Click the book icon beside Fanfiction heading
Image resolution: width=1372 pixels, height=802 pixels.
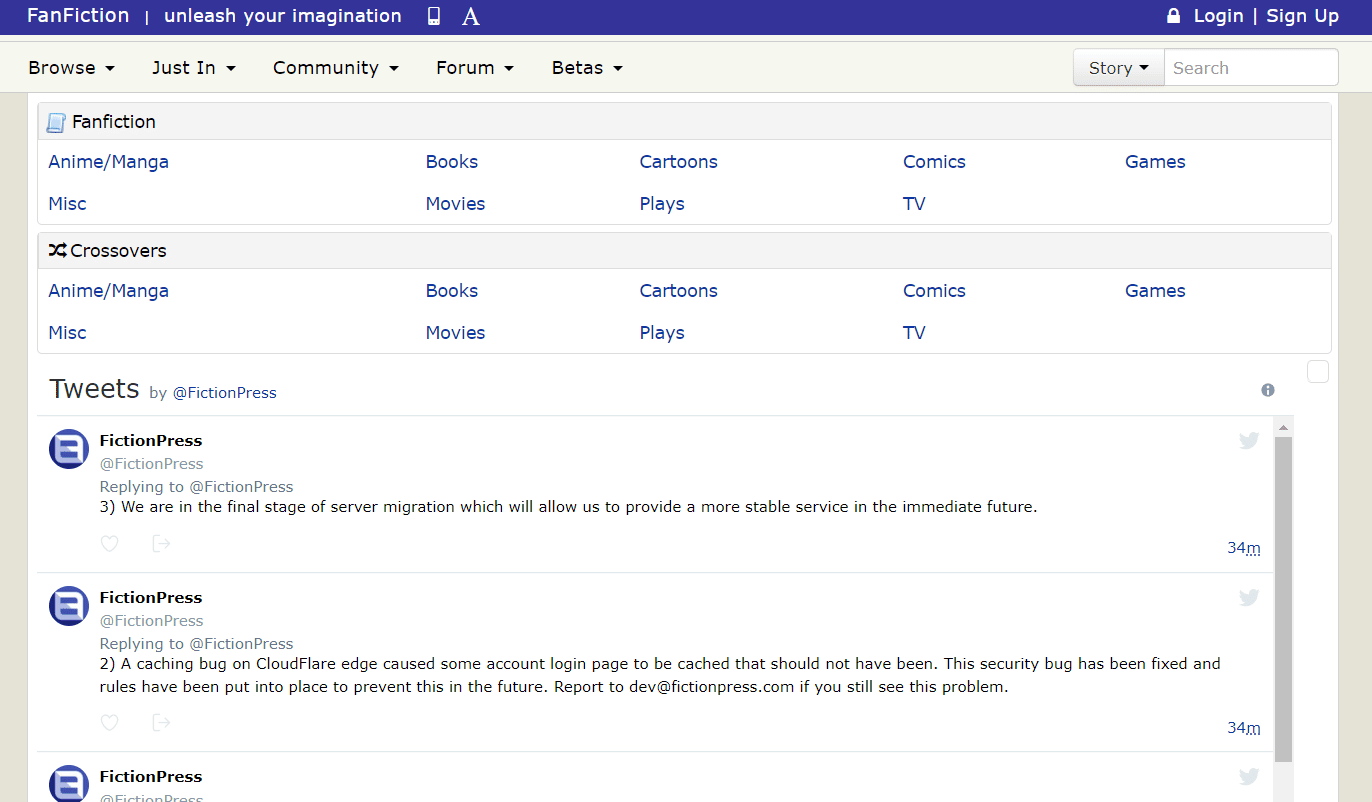[56, 122]
